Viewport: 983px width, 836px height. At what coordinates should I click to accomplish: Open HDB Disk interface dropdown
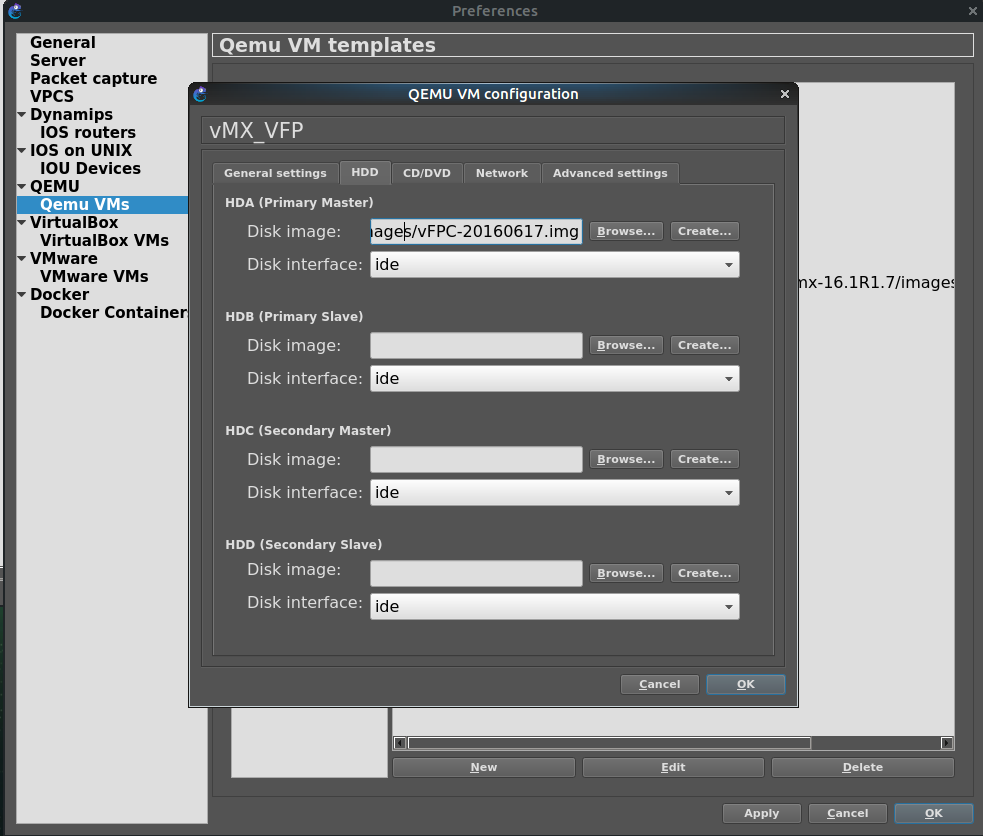[x=554, y=379]
